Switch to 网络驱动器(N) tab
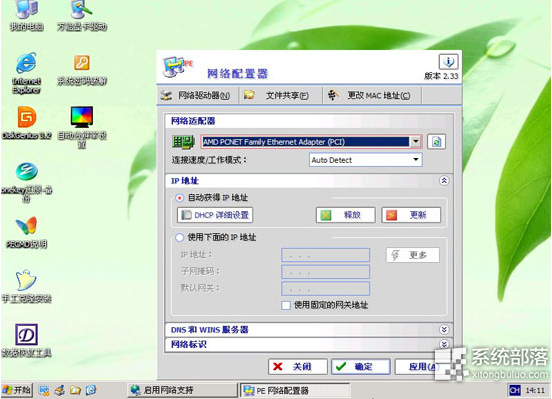The image size is (552, 399). [x=196, y=95]
